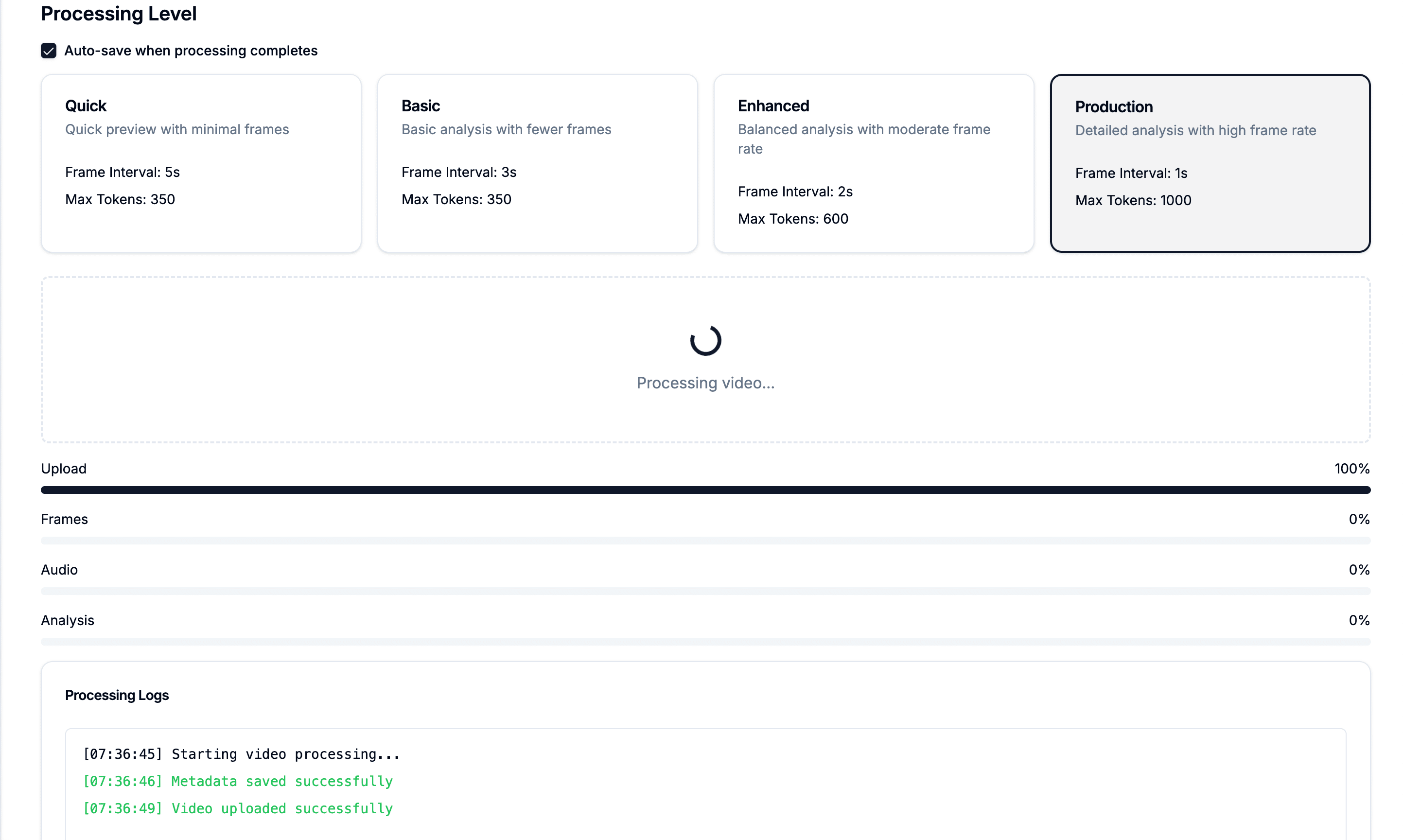Image resolution: width=1403 pixels, height=840 pixels.
Task: Click the Upload progress bar
Action: tap(705, 490)
